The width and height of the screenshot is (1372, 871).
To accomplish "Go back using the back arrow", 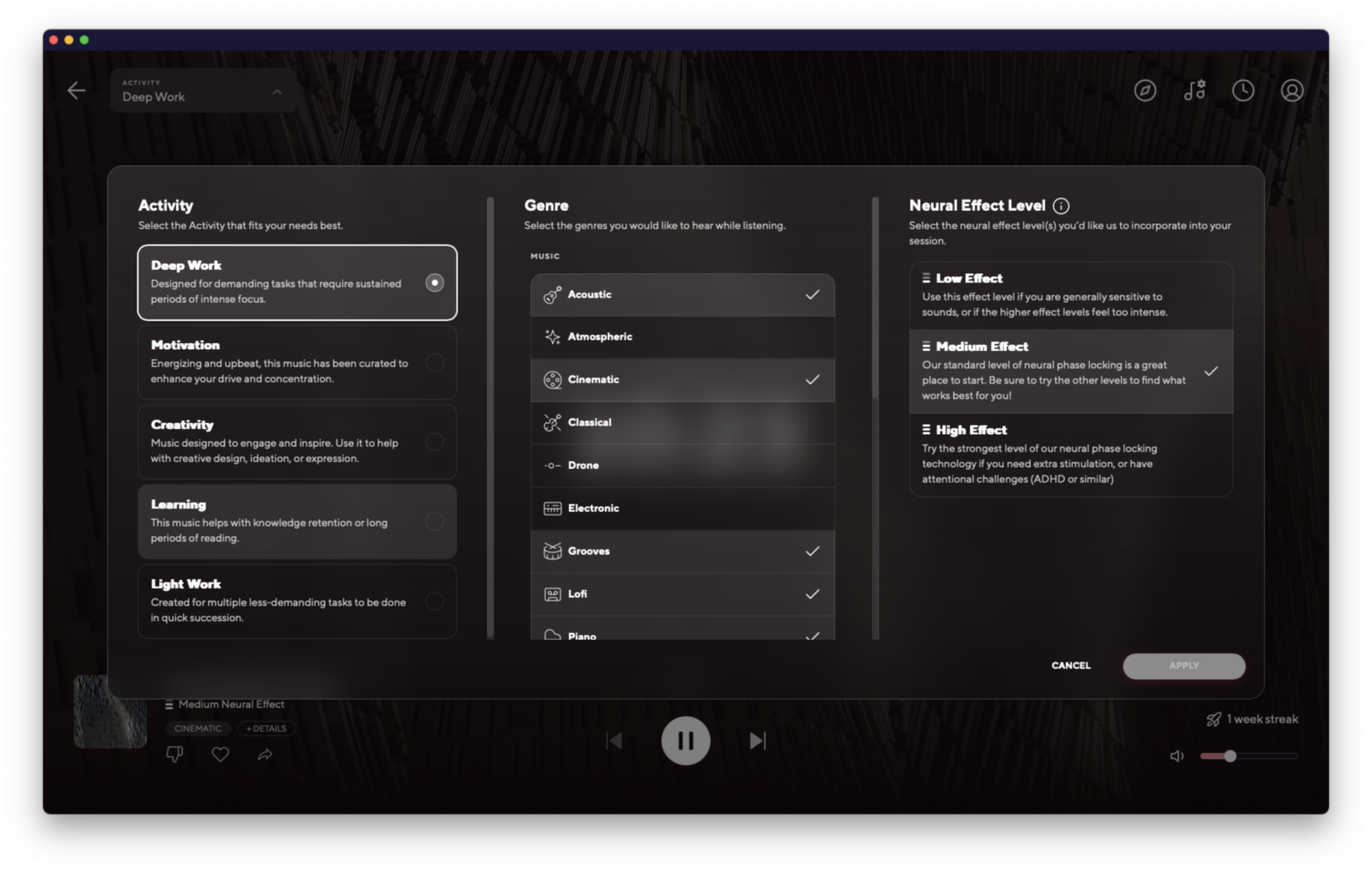I will click(x=76, y=90).
